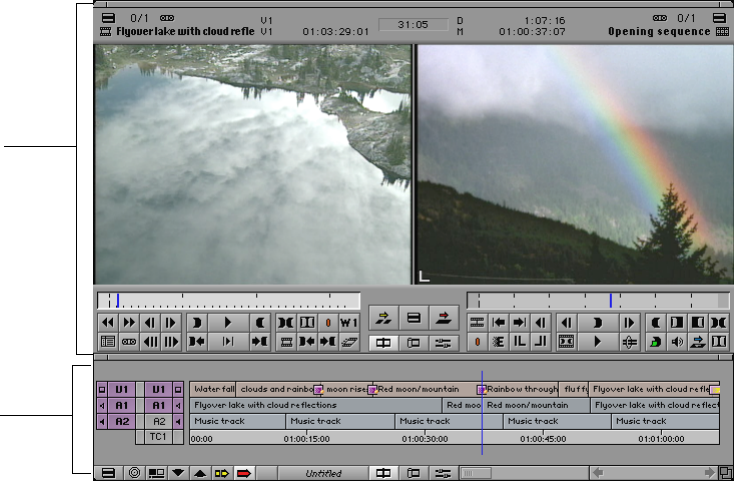Toggle the source gang icon beside 0/1
This screenshot has width=734, height=481.
pos(167,18)
